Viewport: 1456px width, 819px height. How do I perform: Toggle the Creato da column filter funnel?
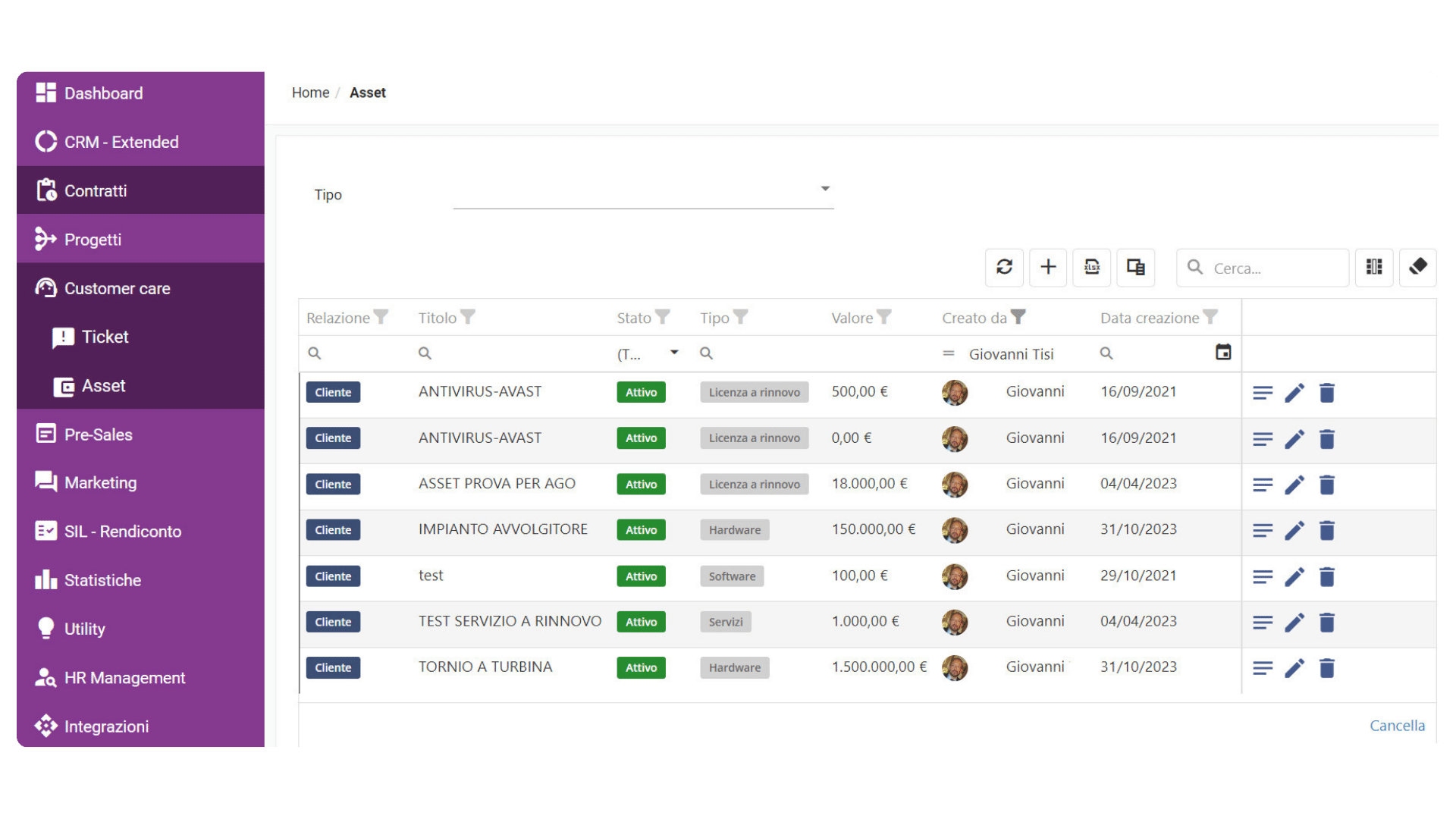tap(1018, 317)
